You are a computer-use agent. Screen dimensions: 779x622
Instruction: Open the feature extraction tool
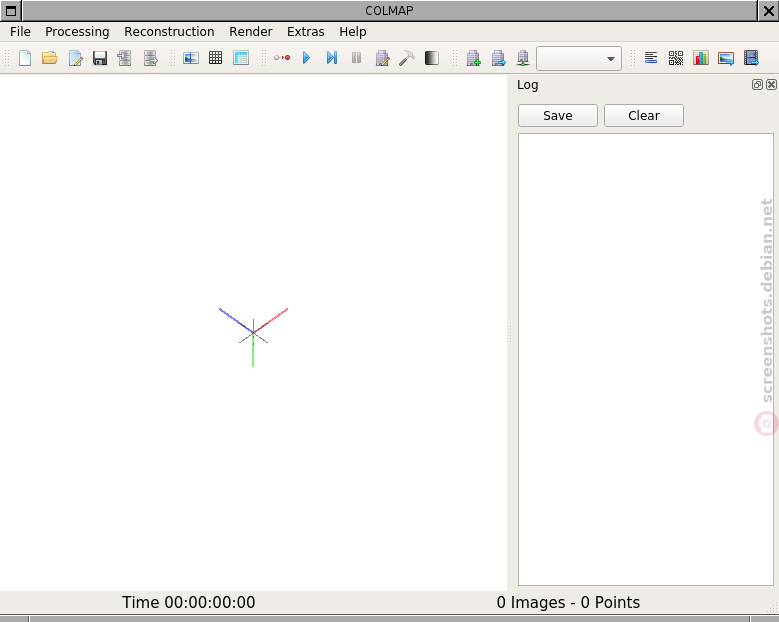(x=191, y=58)
